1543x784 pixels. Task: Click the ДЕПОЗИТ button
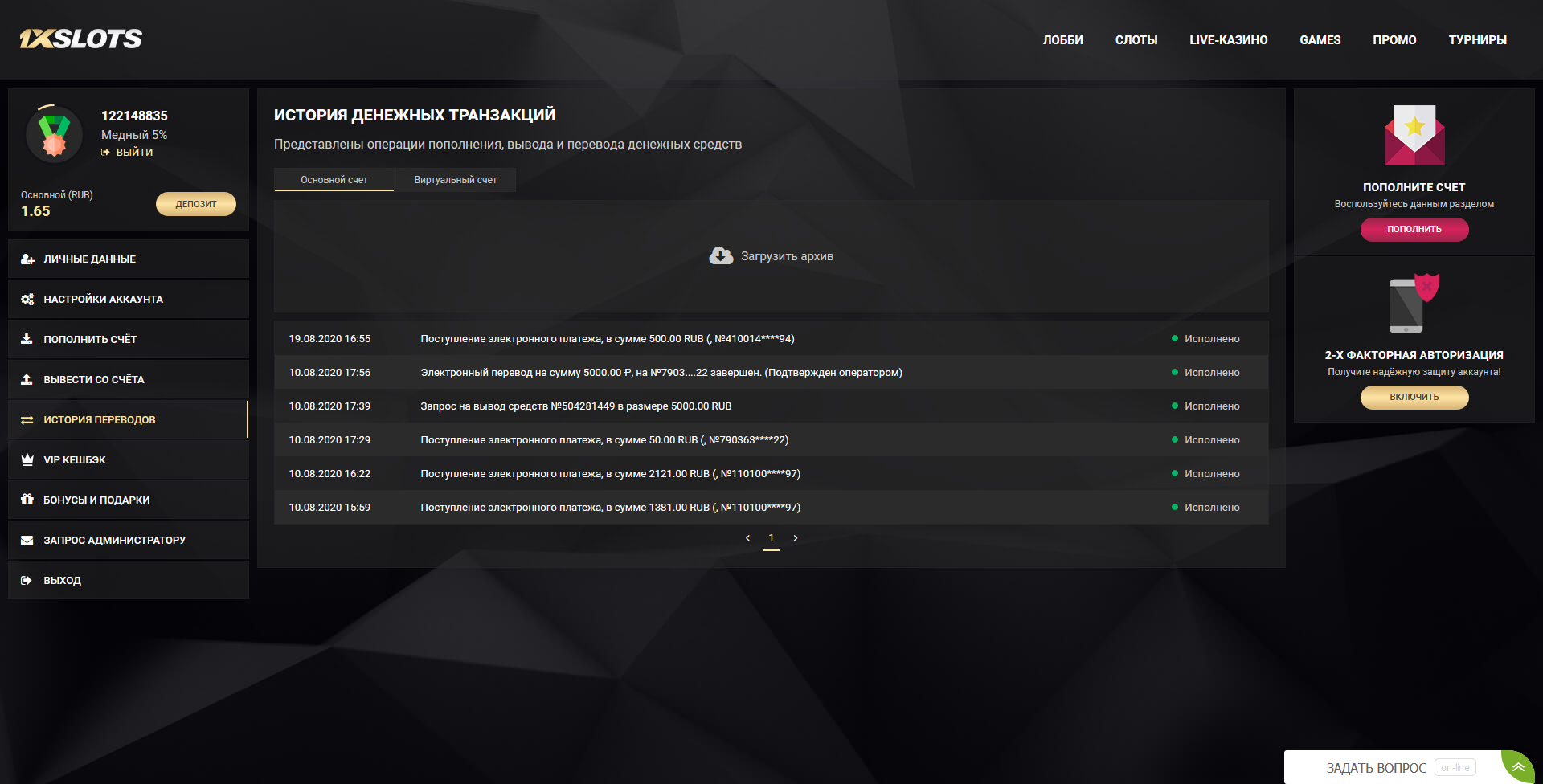pyautogui.click(x=196, y=204)
